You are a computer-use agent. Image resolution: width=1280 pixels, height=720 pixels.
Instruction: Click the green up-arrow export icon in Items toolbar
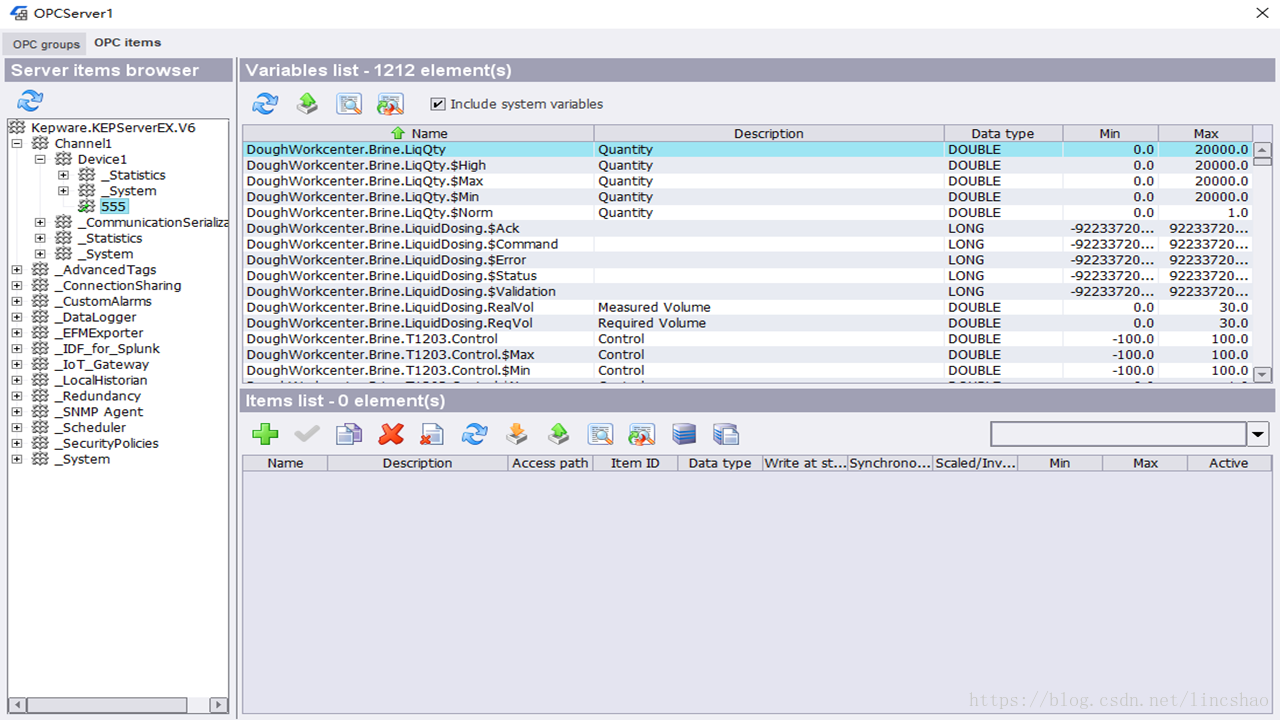558,434
